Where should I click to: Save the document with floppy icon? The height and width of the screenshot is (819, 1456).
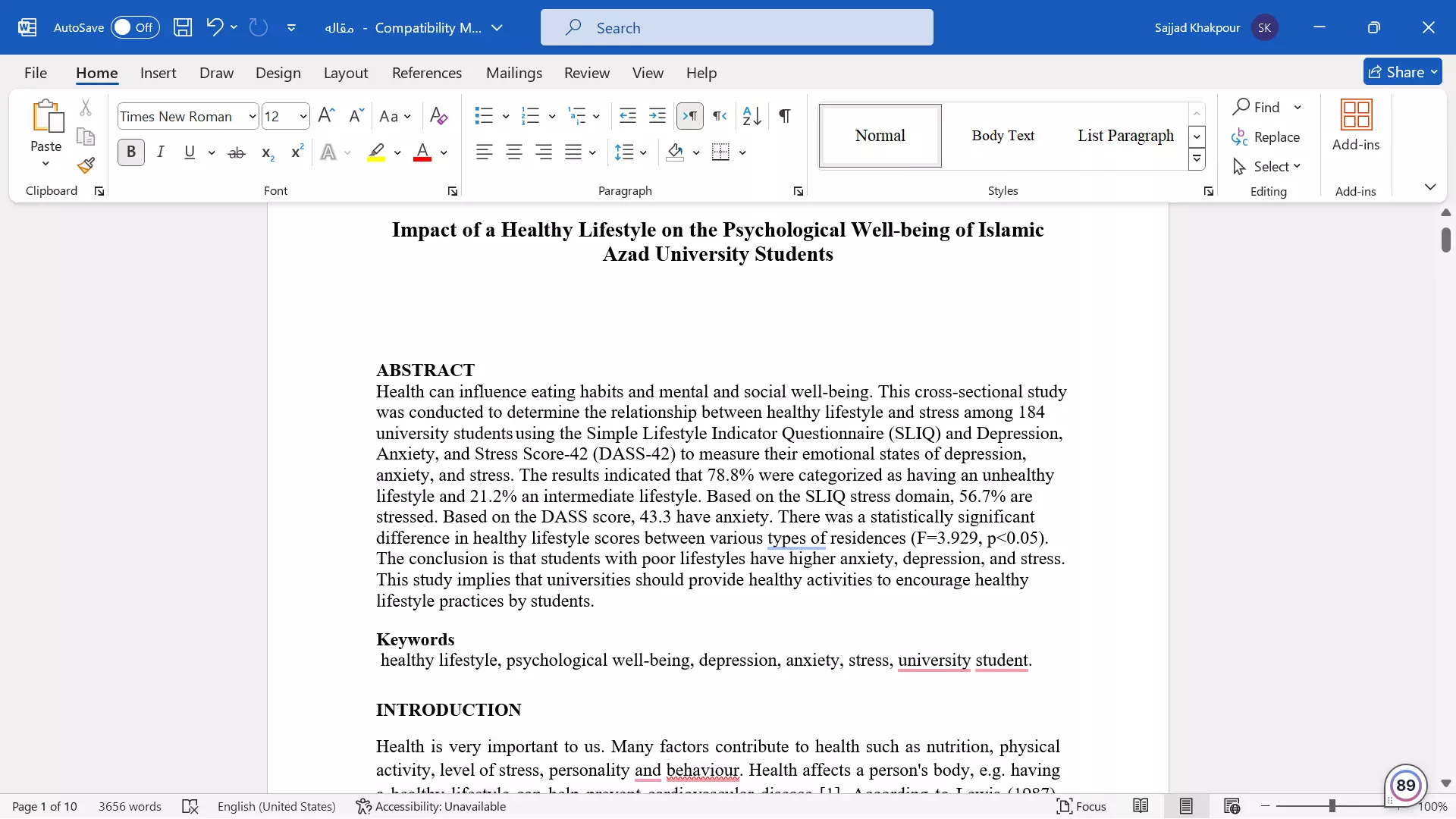[183, 27]
